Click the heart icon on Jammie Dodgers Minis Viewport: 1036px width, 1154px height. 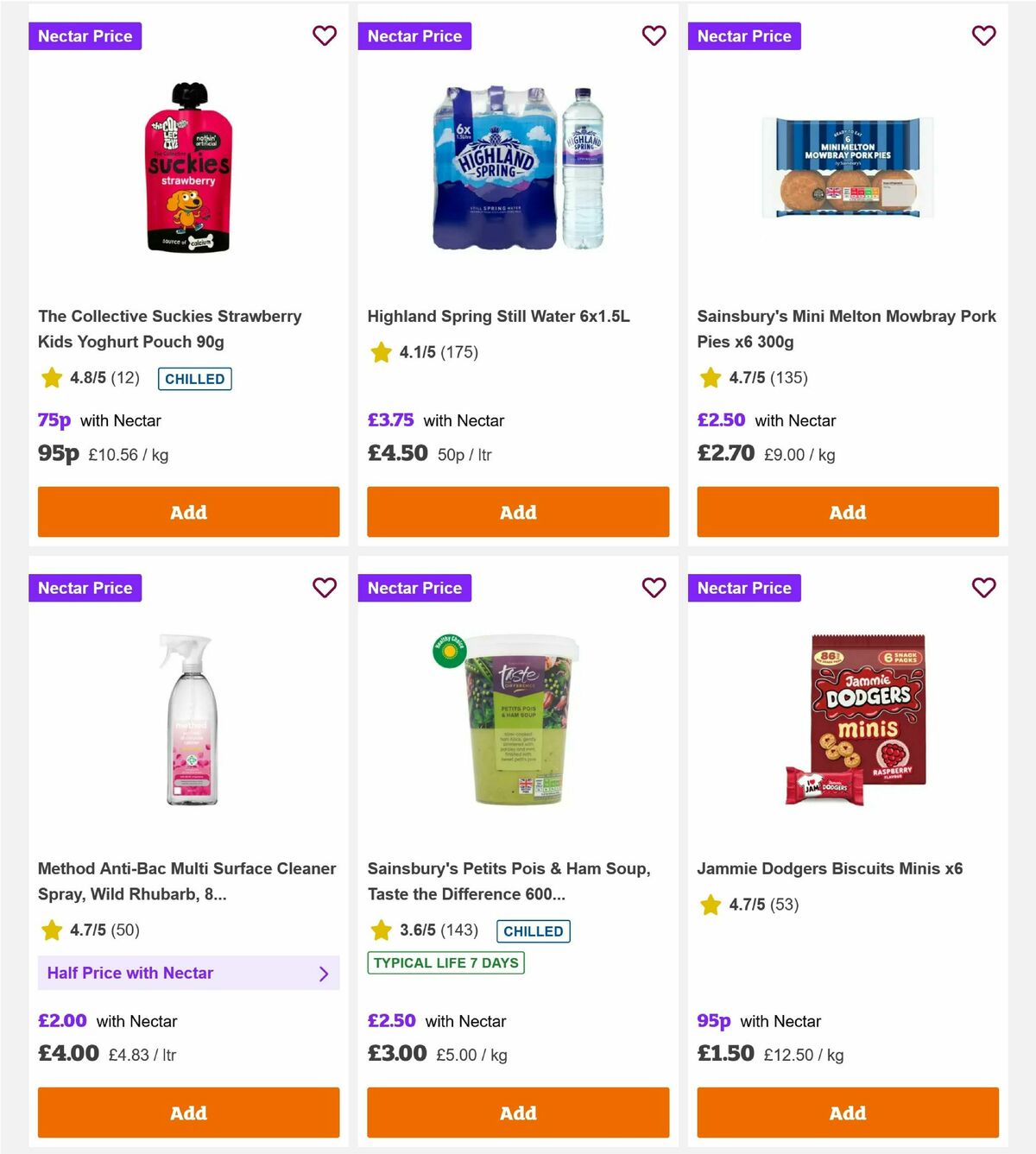[x=983, y=588]
